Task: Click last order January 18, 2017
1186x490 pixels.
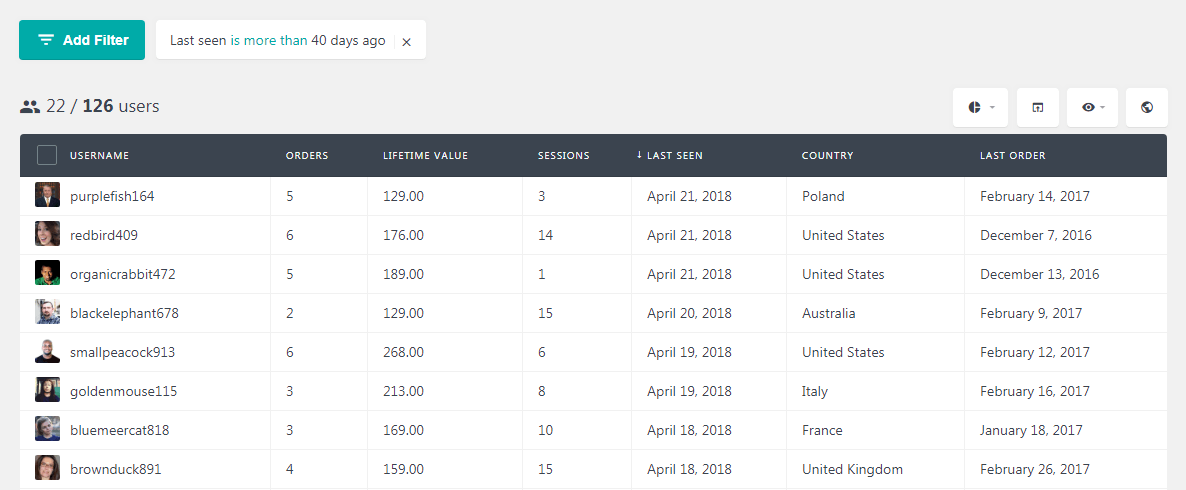Action: tap(1032, 430)
